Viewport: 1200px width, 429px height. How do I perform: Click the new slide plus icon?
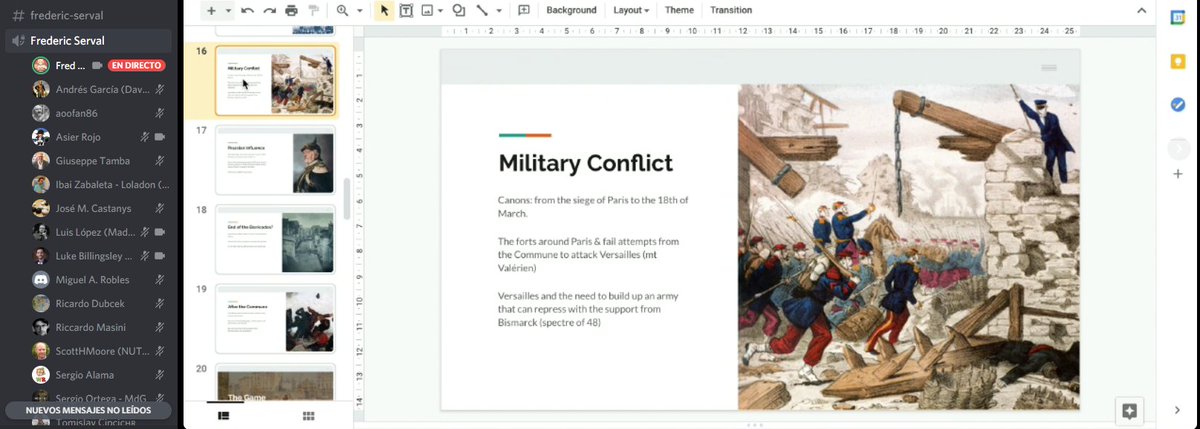(x=210, y=10)
